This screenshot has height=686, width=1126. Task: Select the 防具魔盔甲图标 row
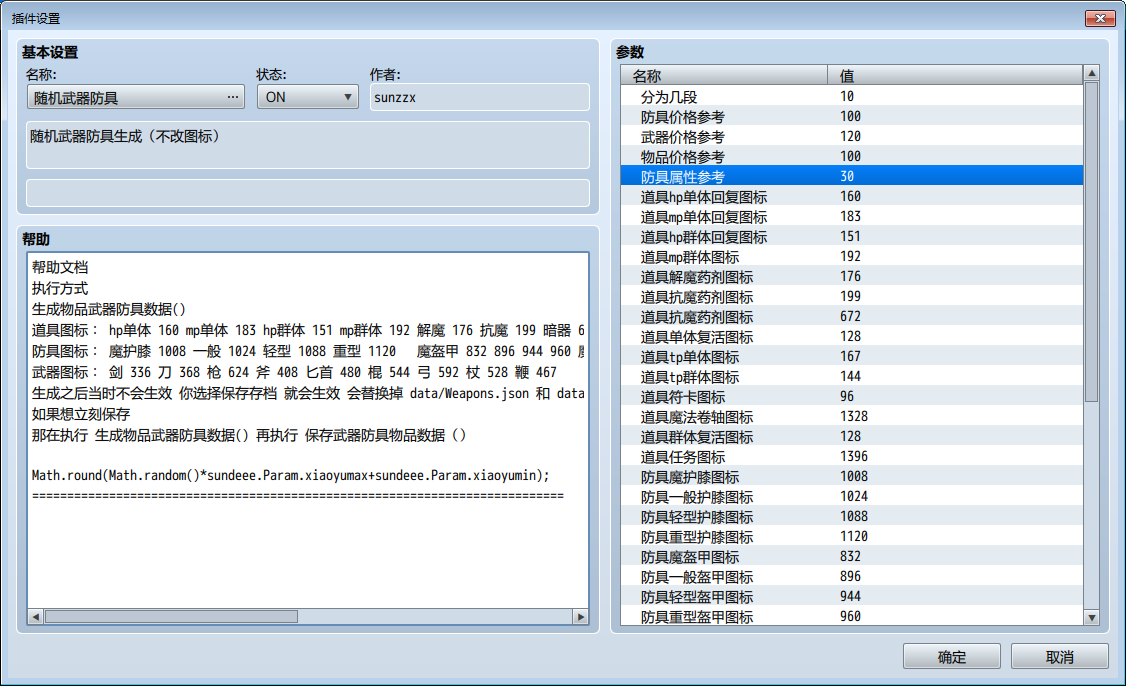coord(852,557)
